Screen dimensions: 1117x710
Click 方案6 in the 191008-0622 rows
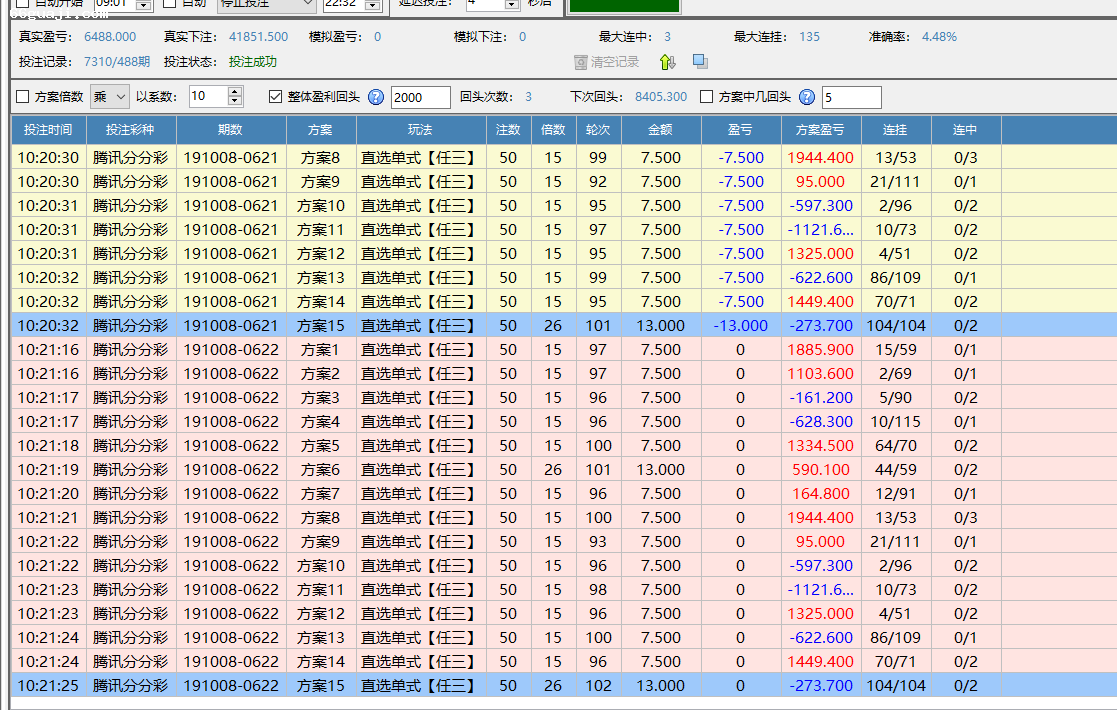(x=321, y=470)
